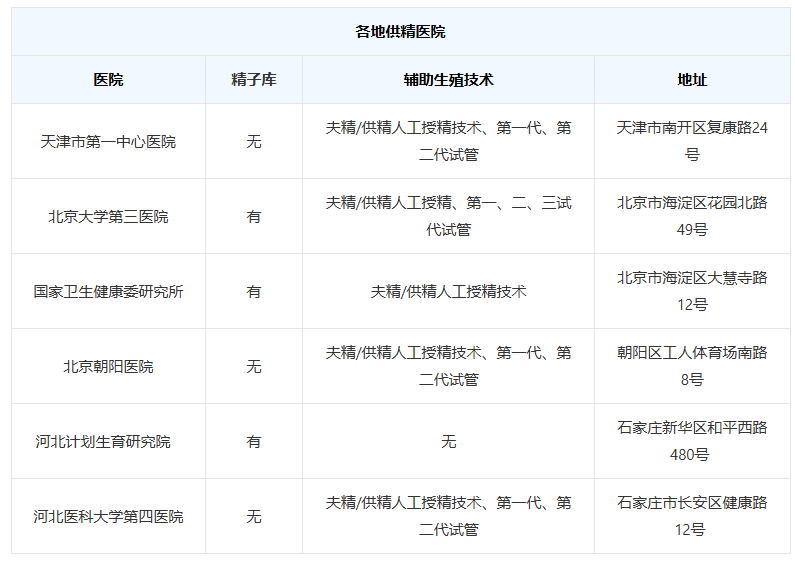Click address 北京市海淀区花园北路49号
Screen dimensions: 795x562
(692, 216)
